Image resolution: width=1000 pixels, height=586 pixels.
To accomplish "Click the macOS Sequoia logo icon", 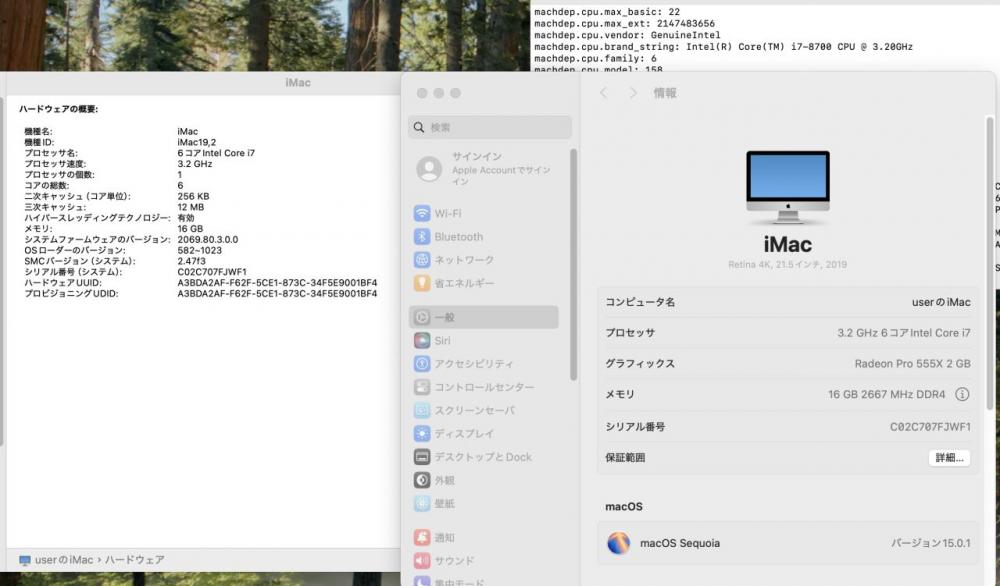I will point(619,543).
